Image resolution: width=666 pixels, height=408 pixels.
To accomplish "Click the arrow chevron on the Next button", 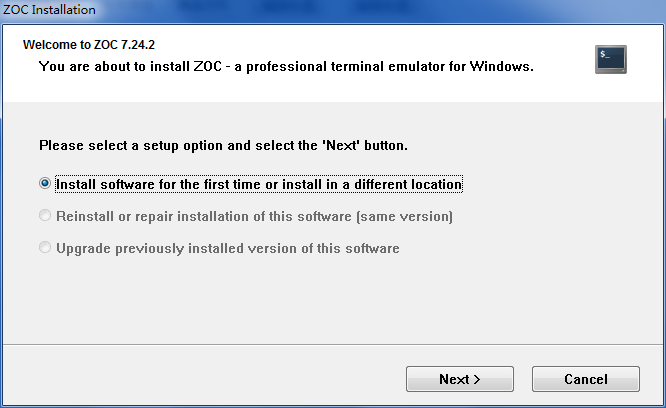I will (x=477, y=379).
